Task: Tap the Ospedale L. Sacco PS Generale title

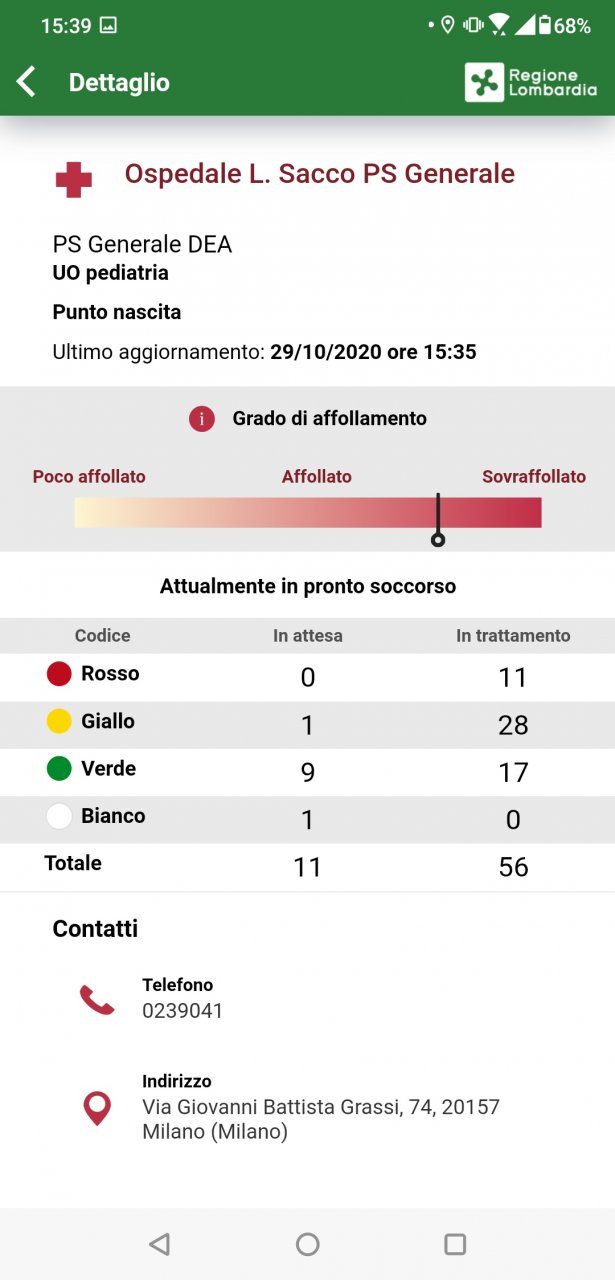Action: [x=319, y=174]
